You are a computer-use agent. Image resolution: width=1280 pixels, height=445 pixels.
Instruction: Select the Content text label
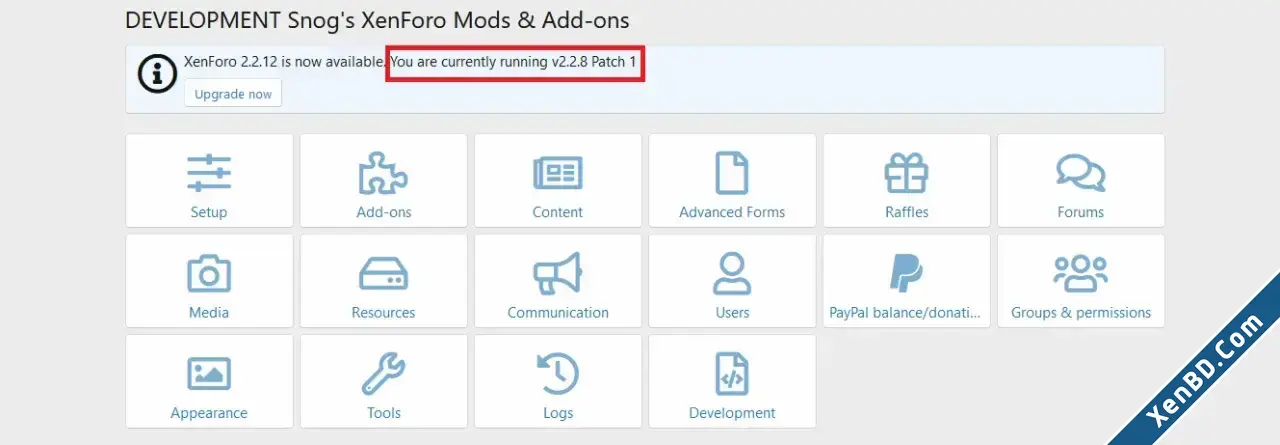(558, 212)
